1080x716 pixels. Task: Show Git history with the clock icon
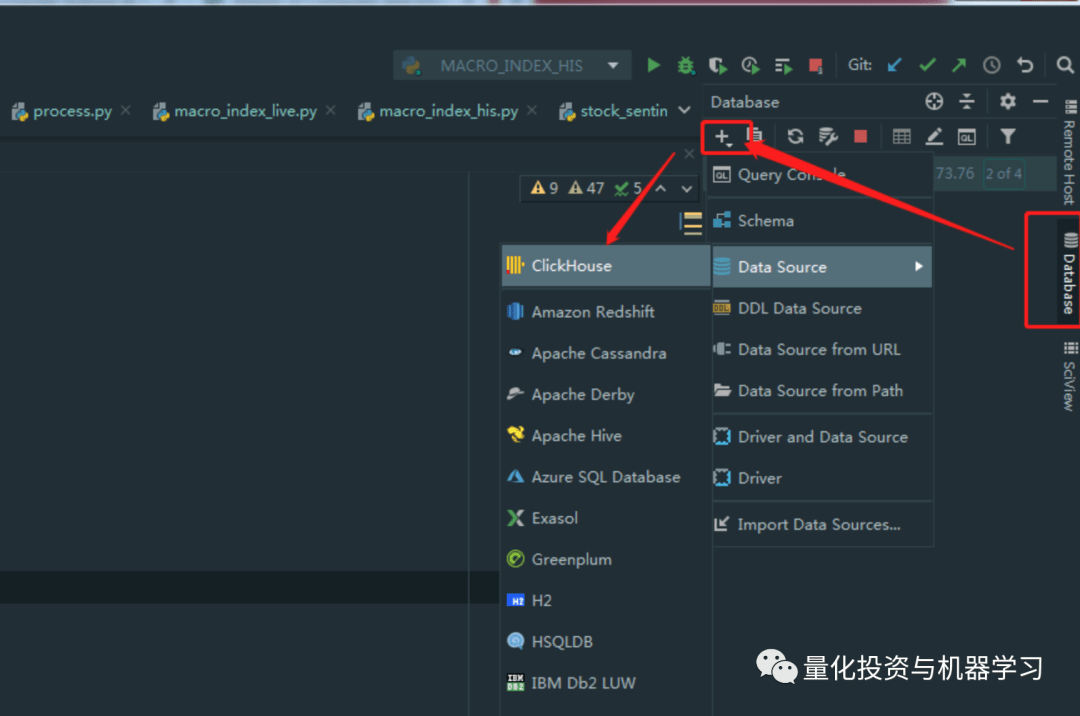(991, 65)
